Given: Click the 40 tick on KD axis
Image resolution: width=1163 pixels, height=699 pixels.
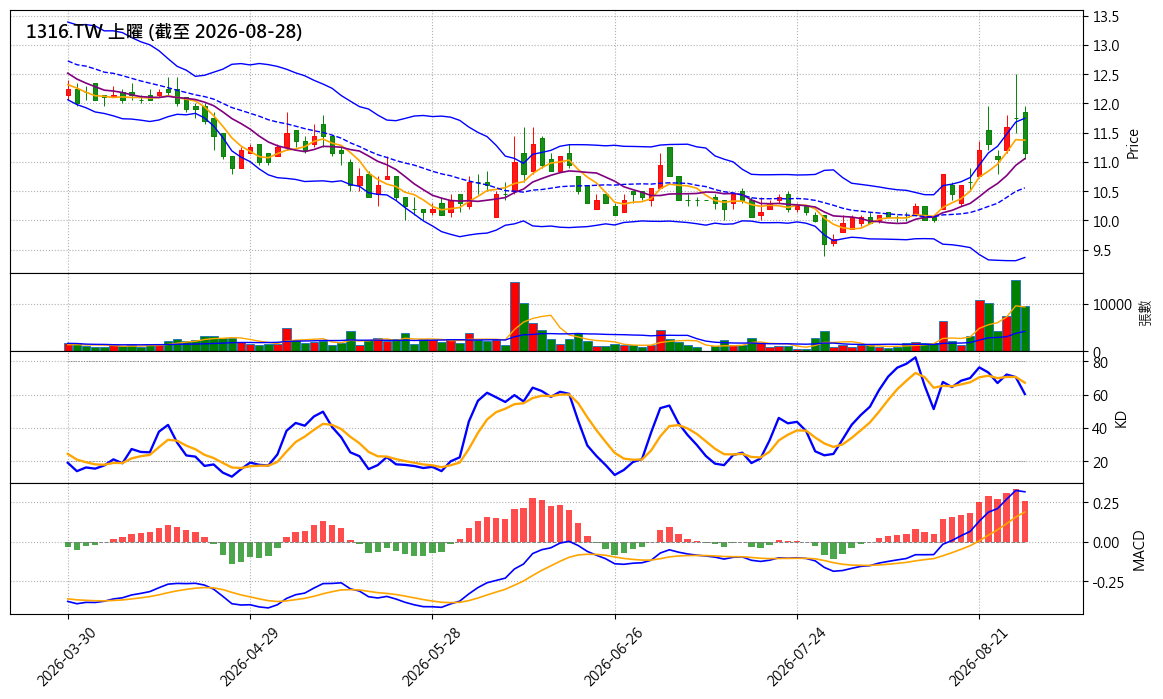Looking at the screenshot, I should click(1100, 429).
